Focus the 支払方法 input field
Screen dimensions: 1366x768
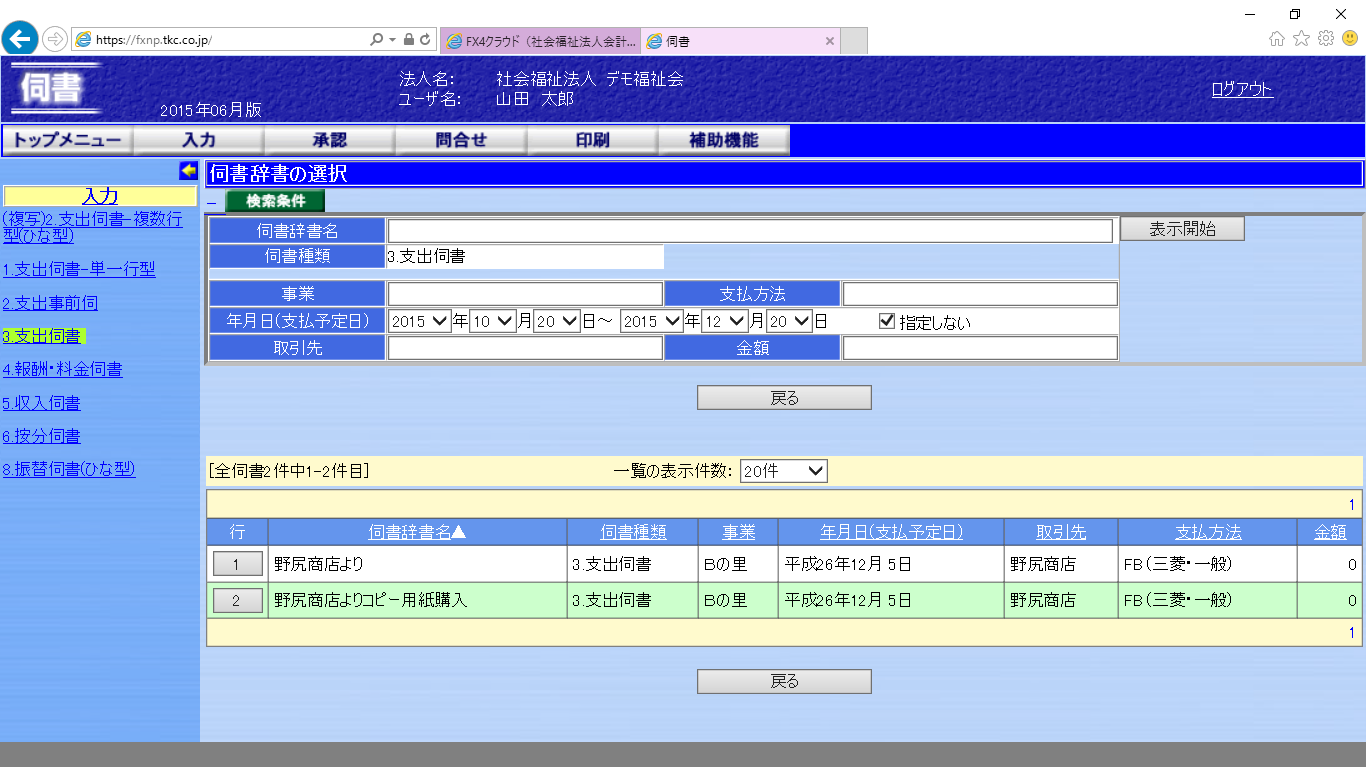coord(980,294)
